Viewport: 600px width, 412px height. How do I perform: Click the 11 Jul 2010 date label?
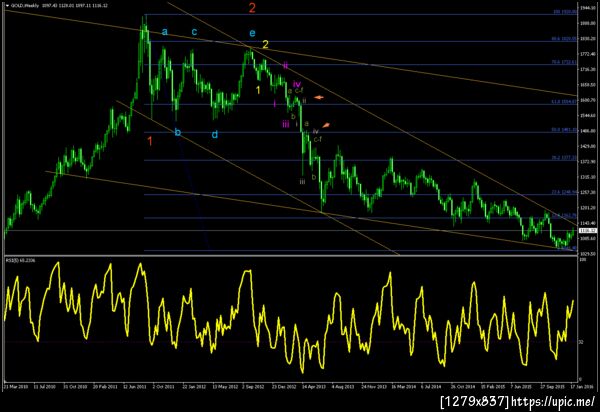(44, 387)
